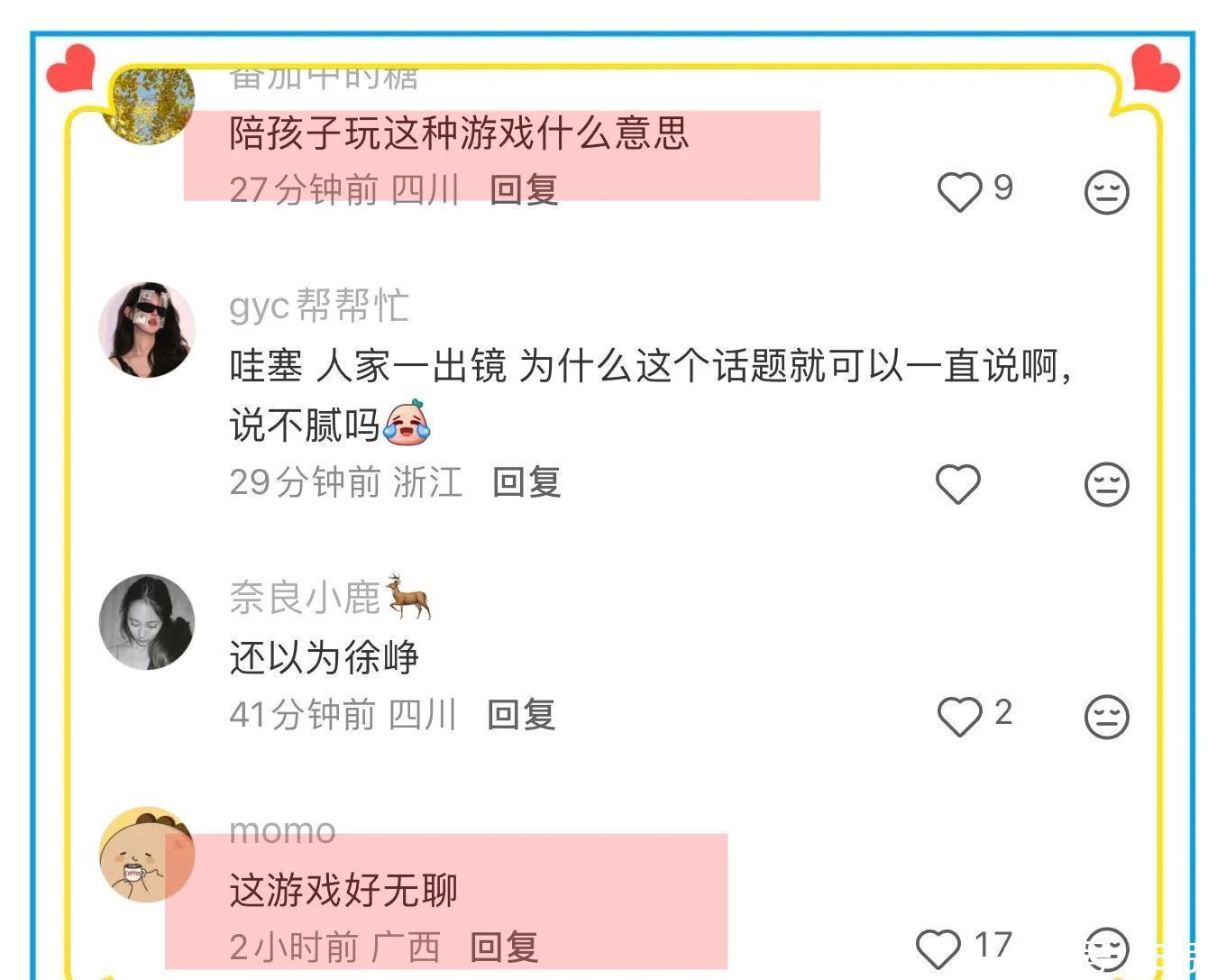
Task: Like gyc帮帮忙's comment
Action: (958, 484)
